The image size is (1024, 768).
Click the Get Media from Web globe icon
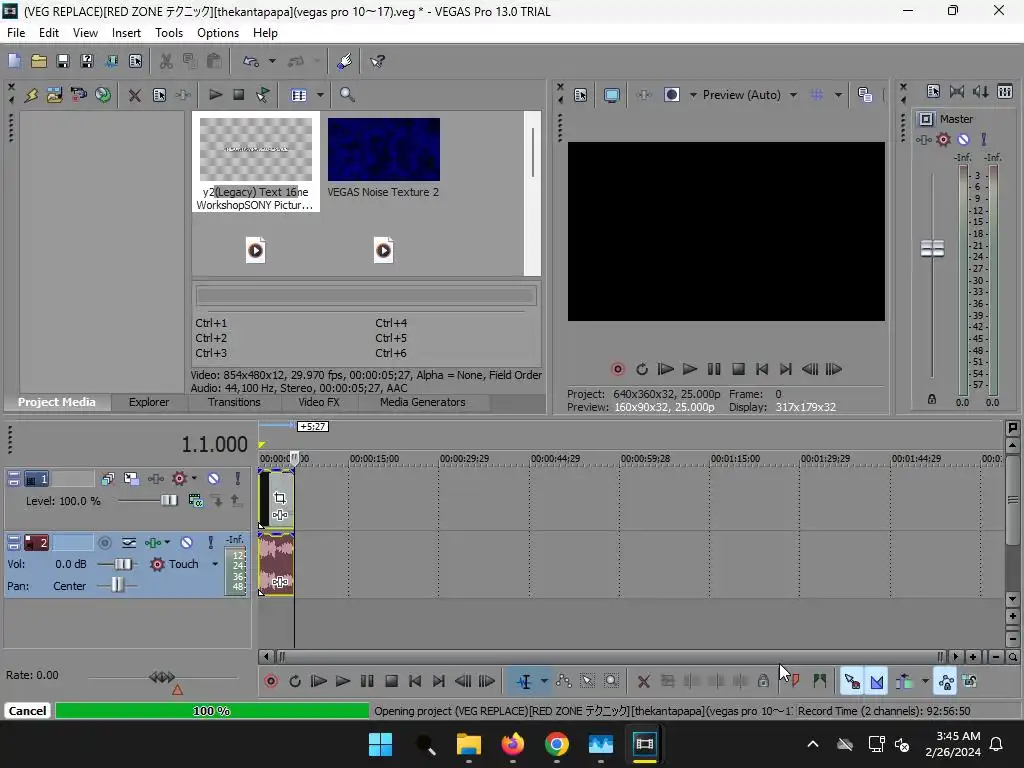103,95
